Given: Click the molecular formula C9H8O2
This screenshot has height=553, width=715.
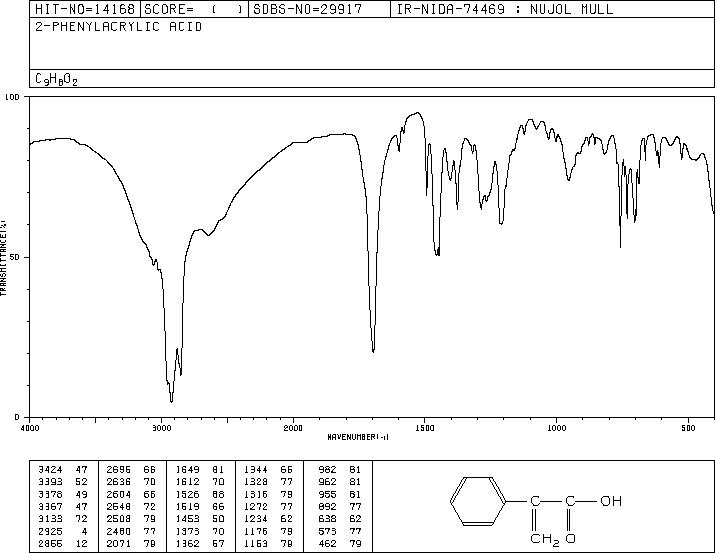Looking at the screenshot, I should [x=57, y=79].
